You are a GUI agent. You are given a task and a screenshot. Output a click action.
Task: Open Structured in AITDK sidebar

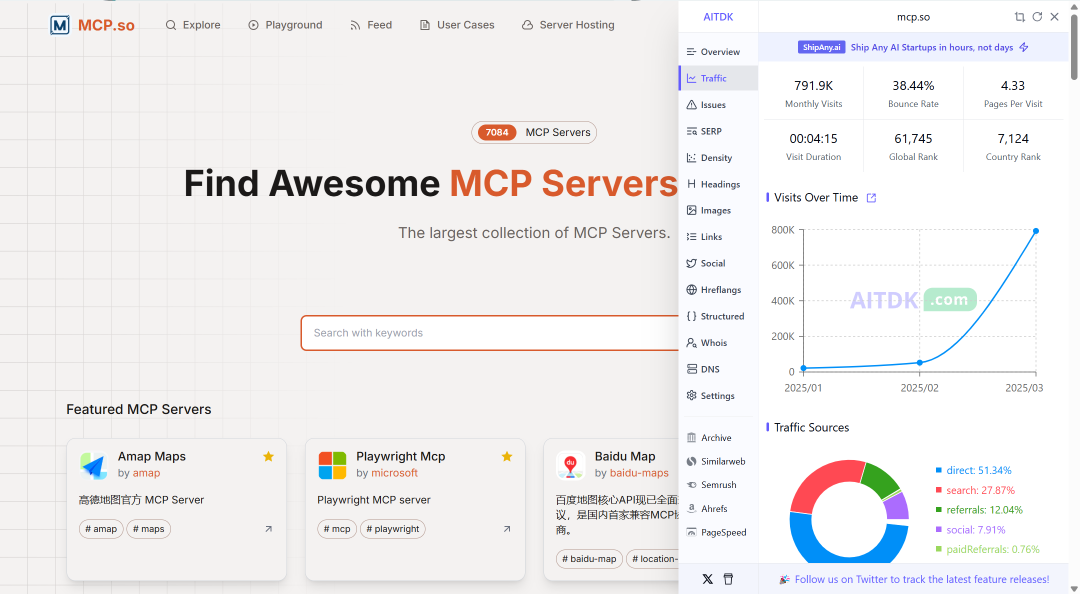coord(718,316)
